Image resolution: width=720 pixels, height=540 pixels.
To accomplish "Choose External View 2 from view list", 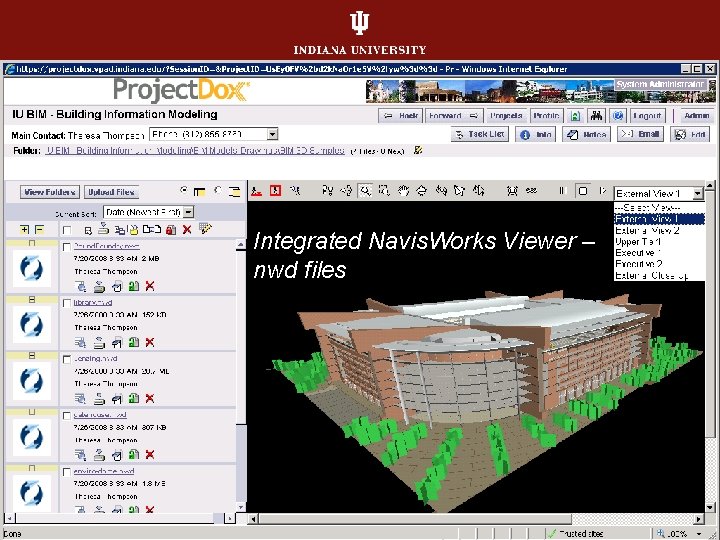I will 659,231.
